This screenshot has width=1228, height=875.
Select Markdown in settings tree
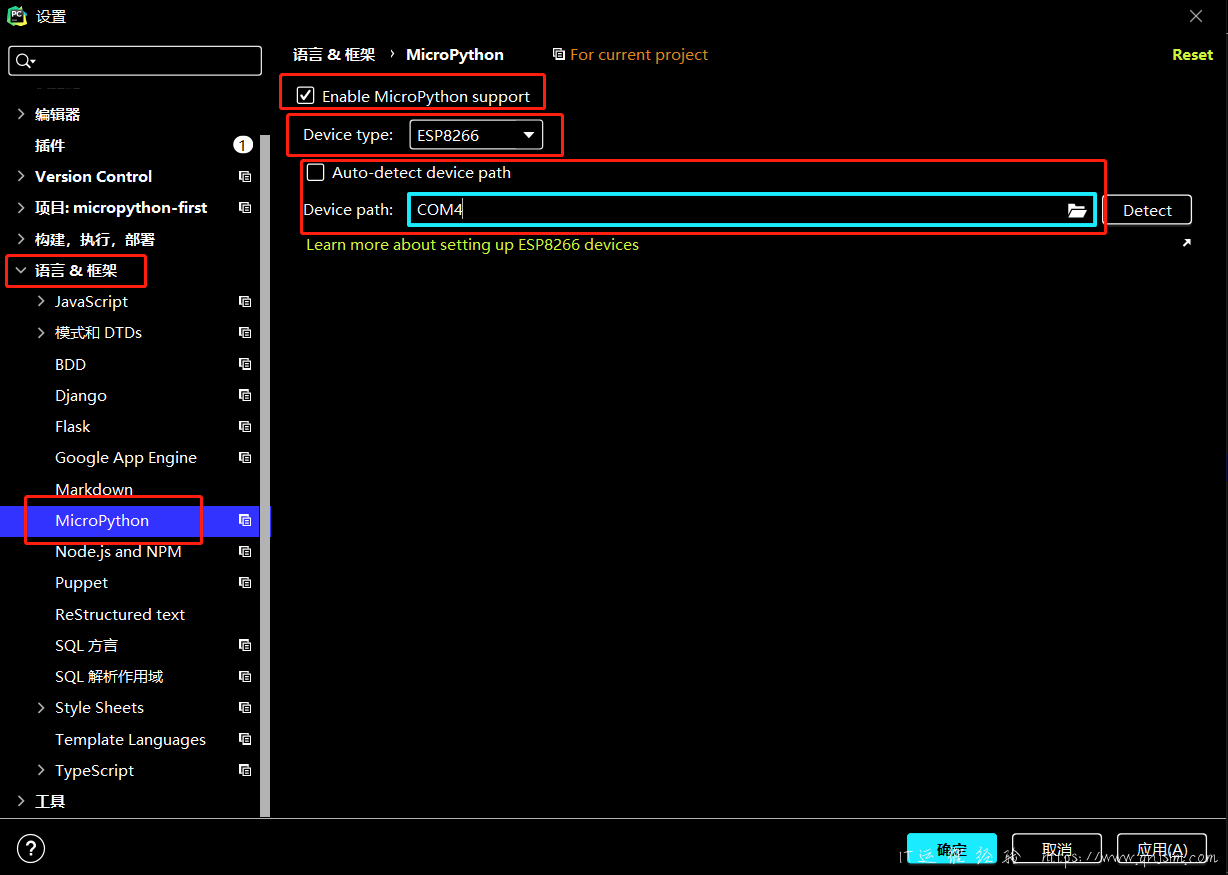tap(94, 489)
